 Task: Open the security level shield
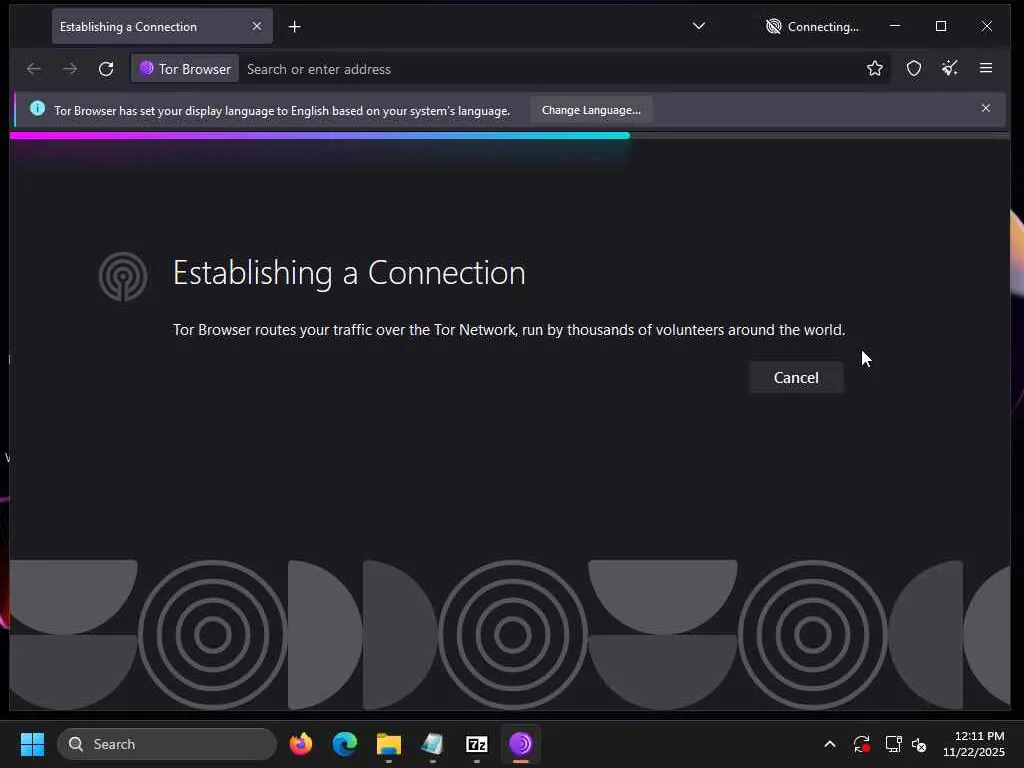tap(914, 68)
